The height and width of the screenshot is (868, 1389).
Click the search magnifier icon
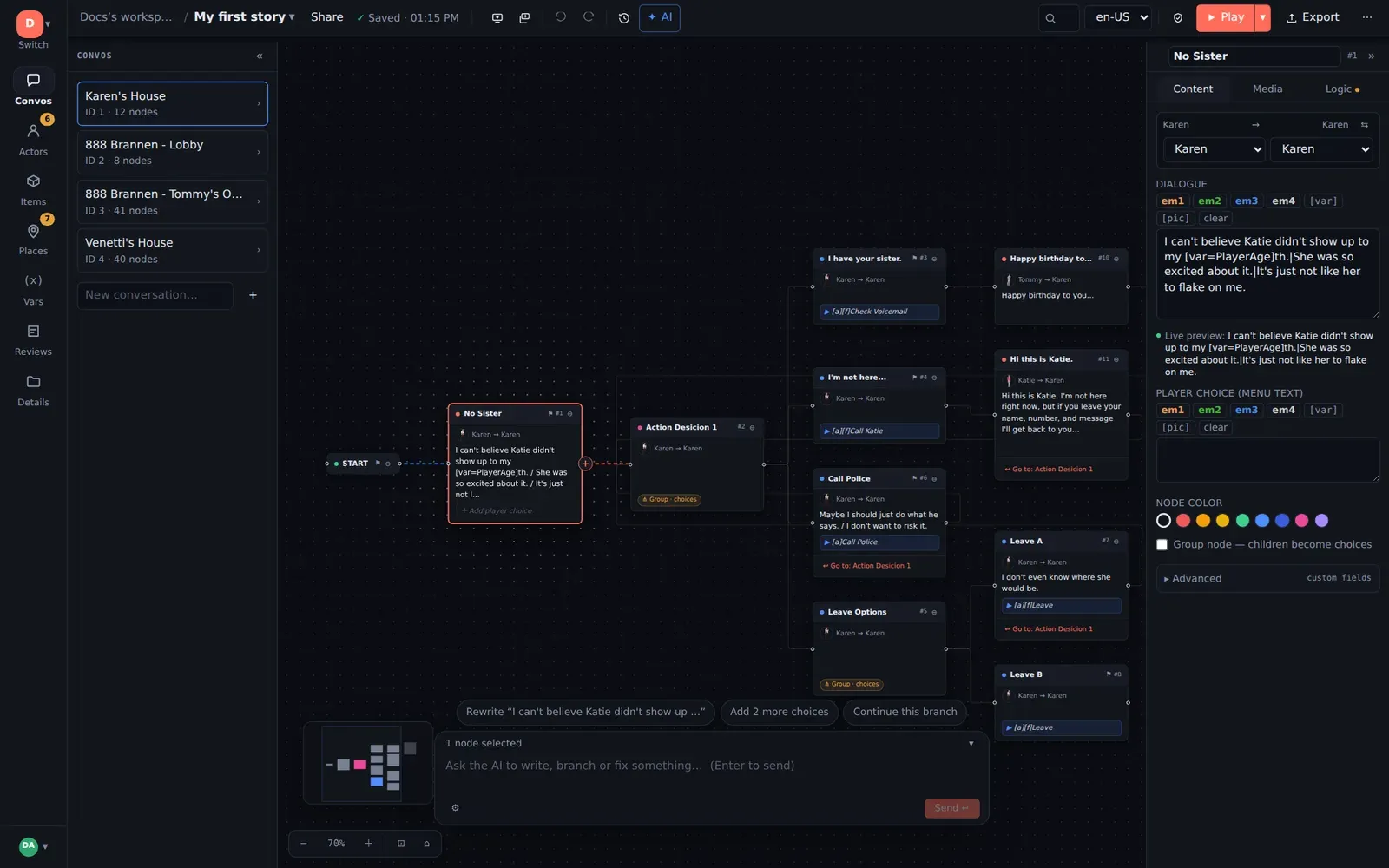click(x=1050, y=17)
